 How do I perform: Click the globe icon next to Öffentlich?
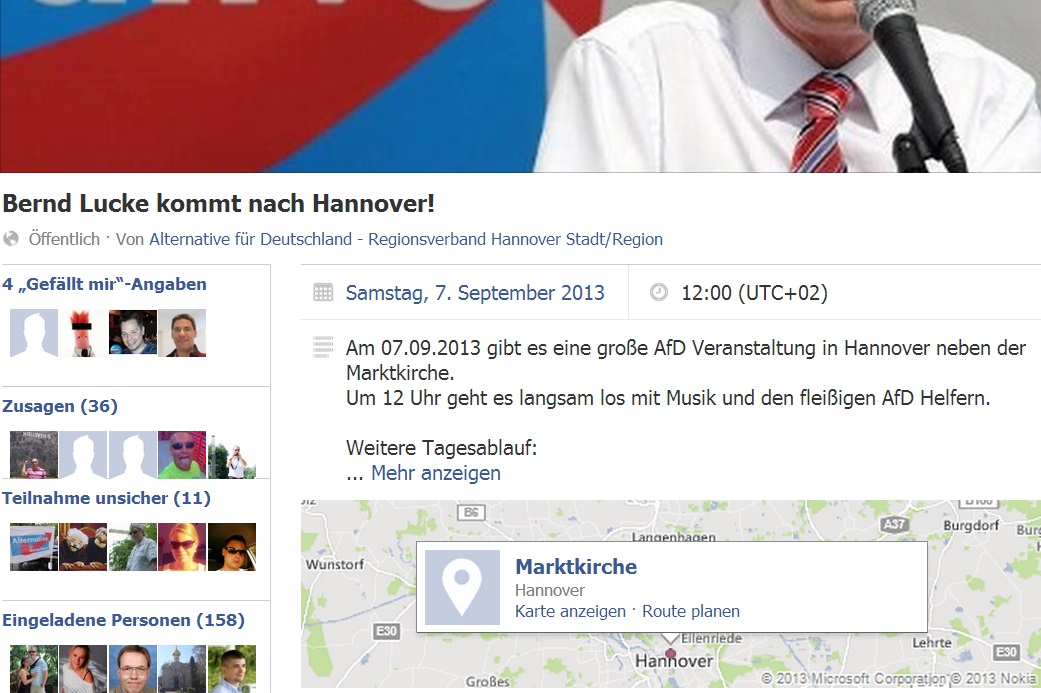tap(11, 239)
